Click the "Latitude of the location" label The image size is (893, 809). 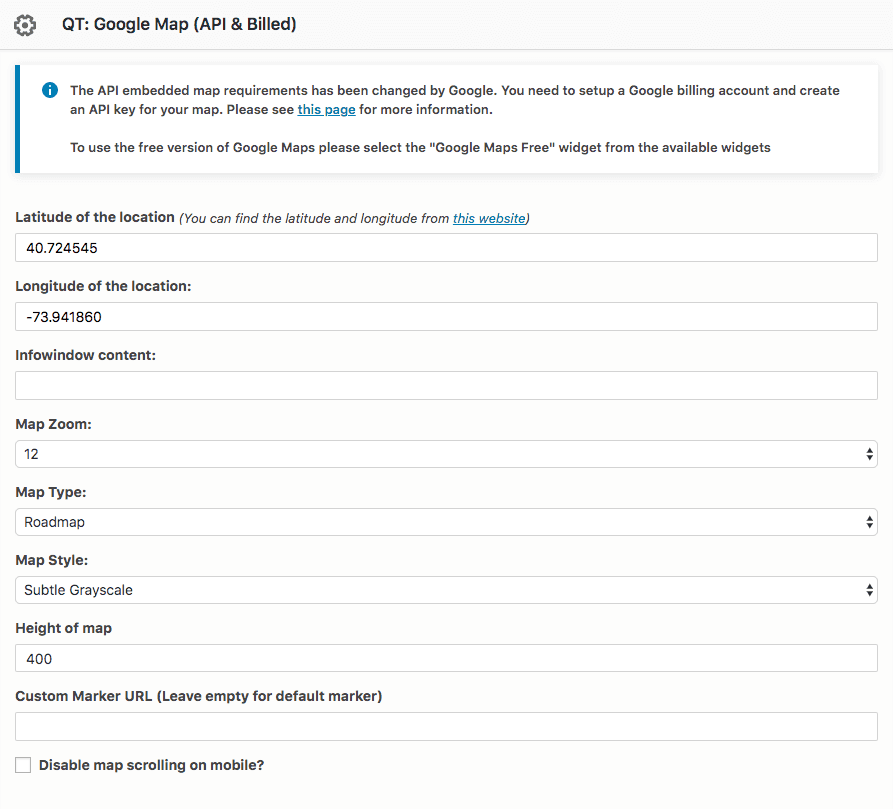pos(95,217)
